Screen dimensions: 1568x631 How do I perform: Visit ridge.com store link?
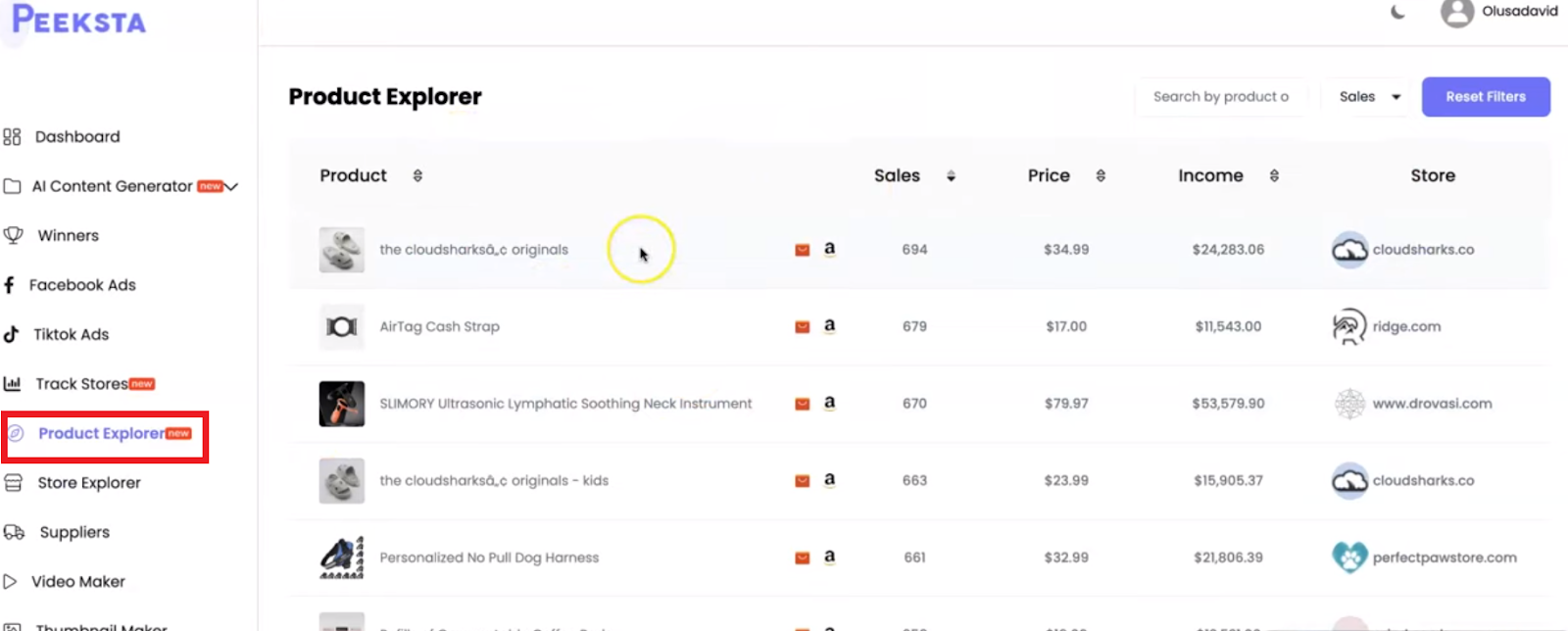click(x=1406, y=326)
